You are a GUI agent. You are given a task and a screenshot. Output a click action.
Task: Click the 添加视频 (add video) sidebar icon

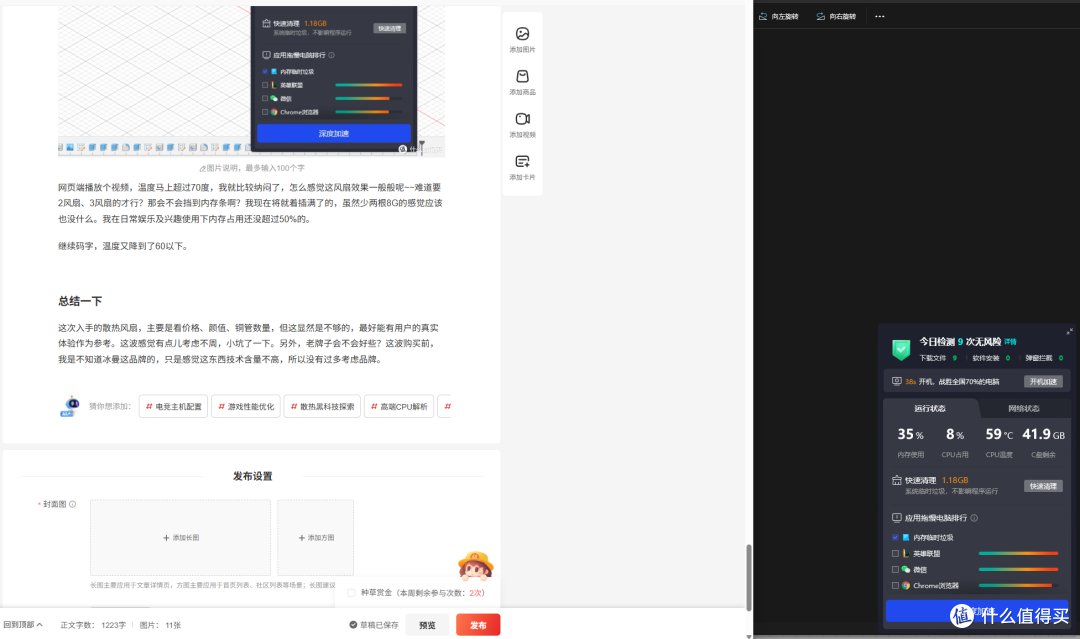coord(522,119)
